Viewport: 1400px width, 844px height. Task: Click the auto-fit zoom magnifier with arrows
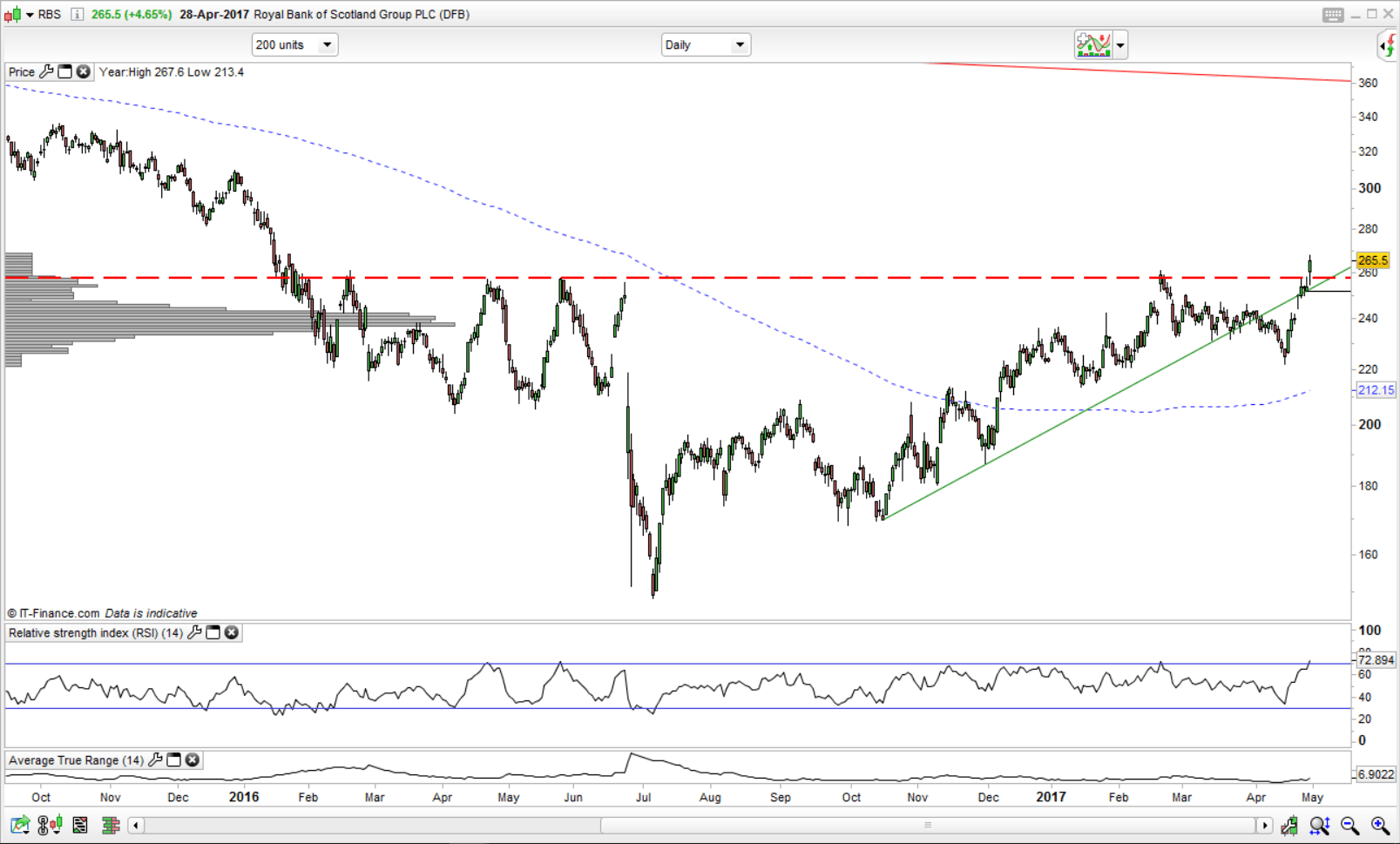[1319, 825]
